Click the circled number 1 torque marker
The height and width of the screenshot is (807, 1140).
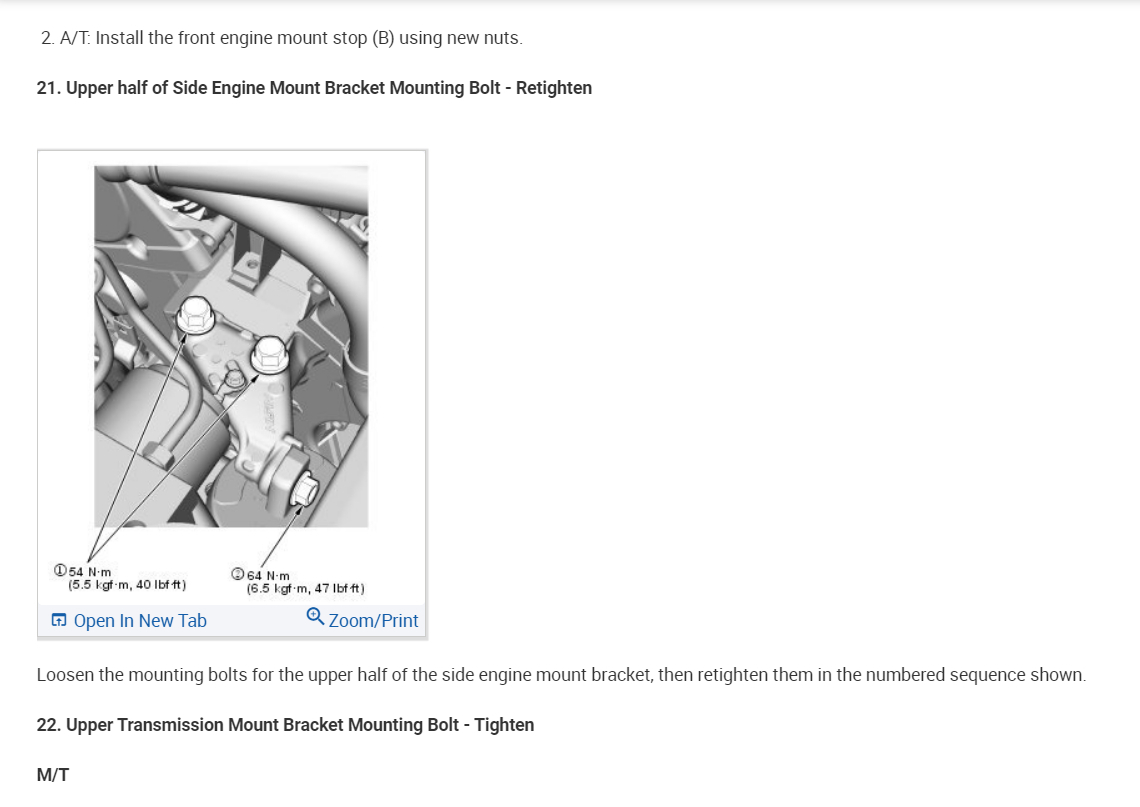[60, 570]
